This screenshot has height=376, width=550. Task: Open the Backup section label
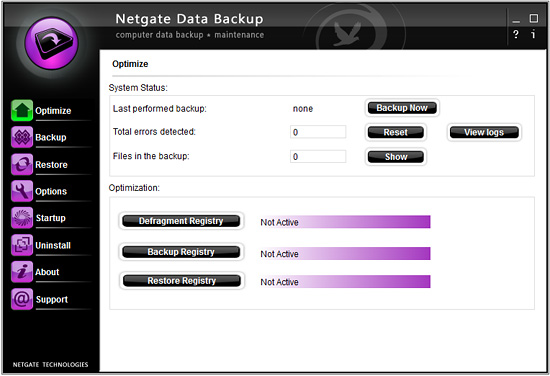tap(51, 137)
